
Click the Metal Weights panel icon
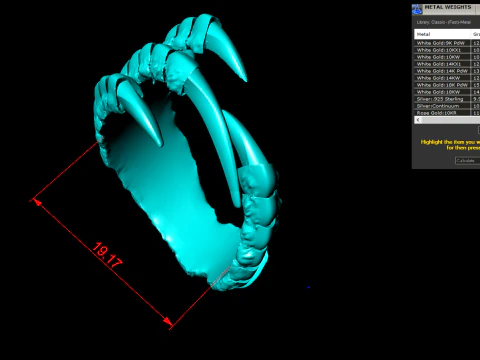pyautogui.click(x=417, y=9)
